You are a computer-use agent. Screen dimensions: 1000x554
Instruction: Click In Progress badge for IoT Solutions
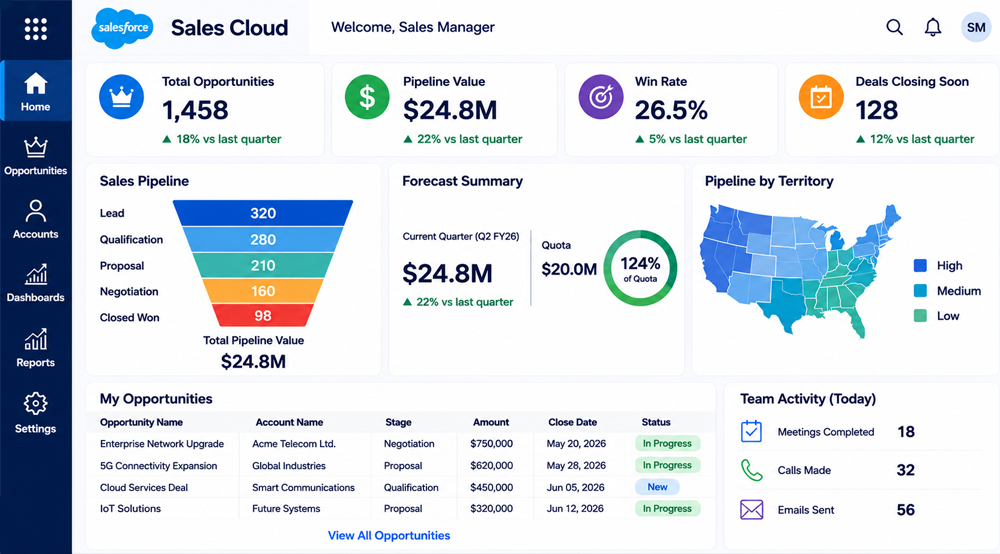[x=667, y=508]
